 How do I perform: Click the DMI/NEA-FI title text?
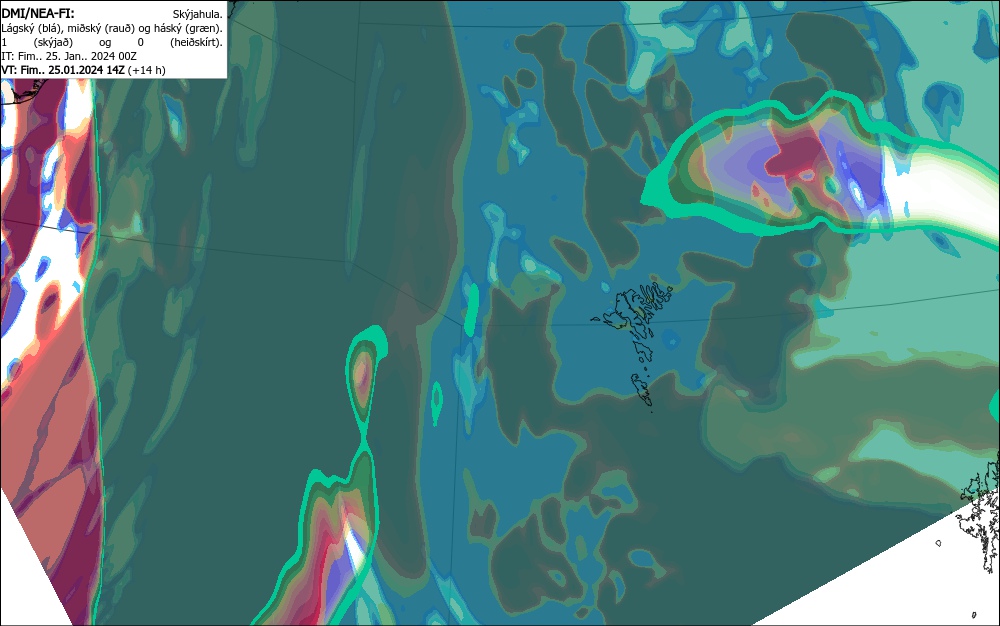(x=38, y=13)
